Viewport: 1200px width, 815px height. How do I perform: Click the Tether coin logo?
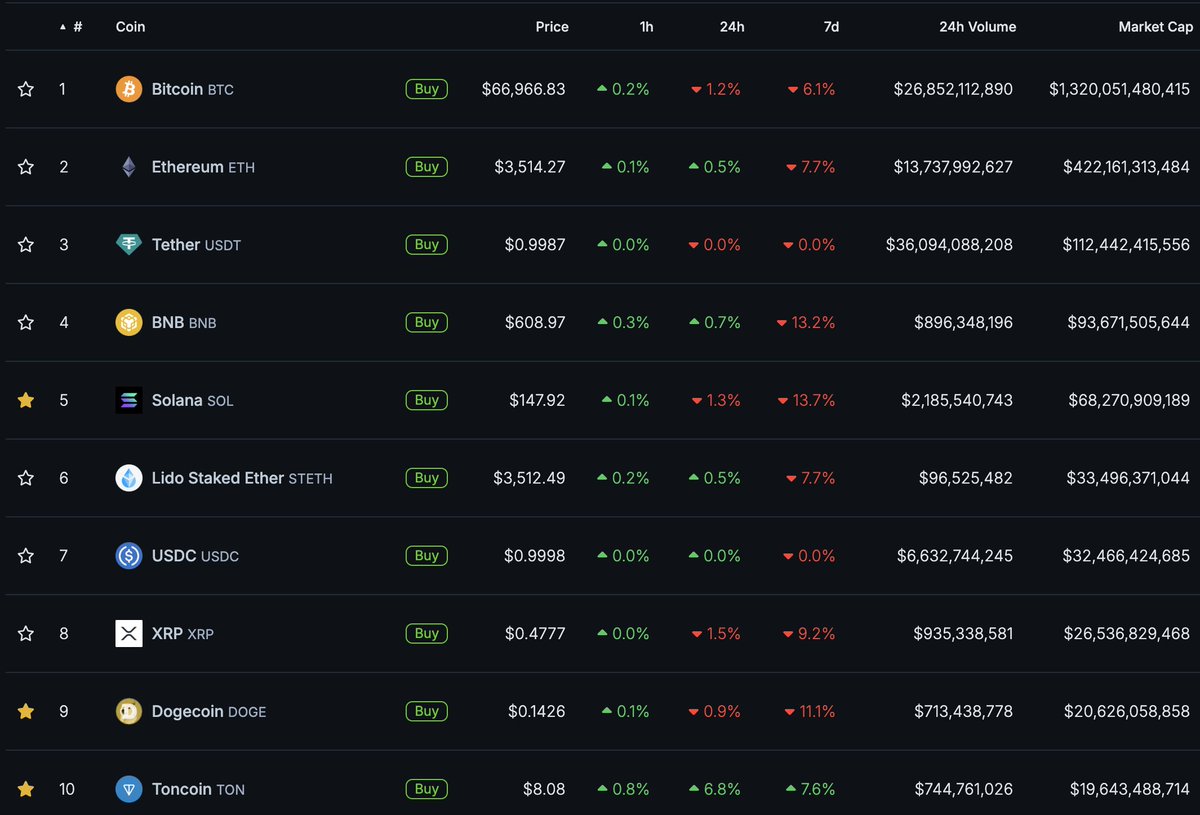129,244
